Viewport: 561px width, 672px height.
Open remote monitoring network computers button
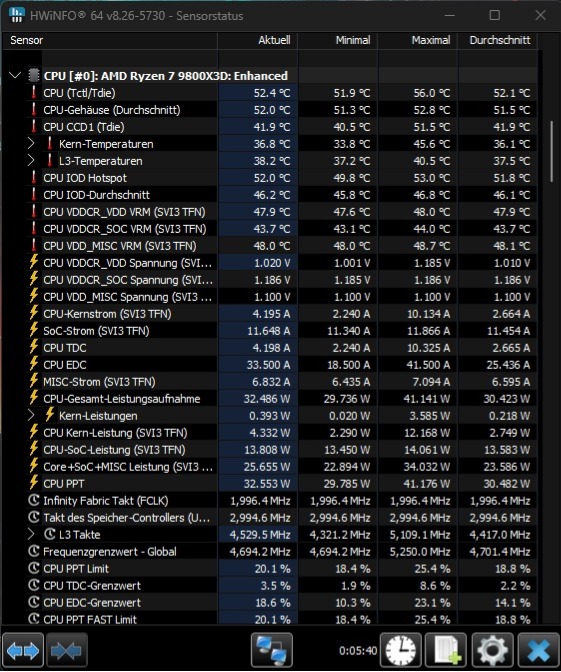pyautogui.click(x=272, y=651)
